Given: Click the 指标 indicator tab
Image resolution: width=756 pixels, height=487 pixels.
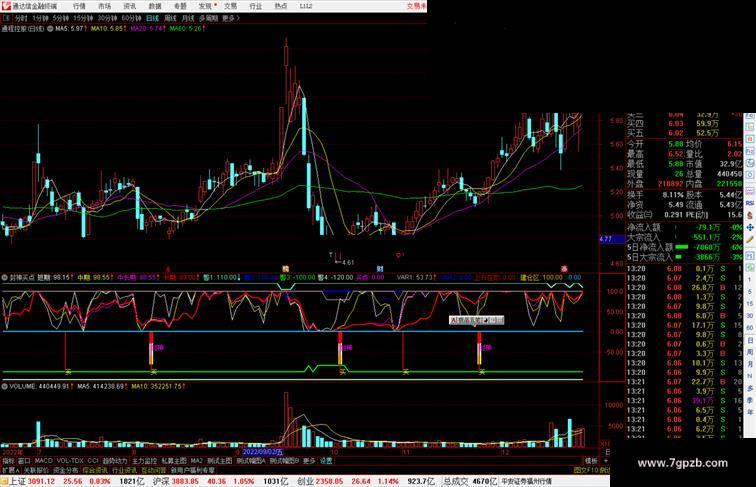Looking at the screenshot, I should pyautogui.click(x=9, y=461).
